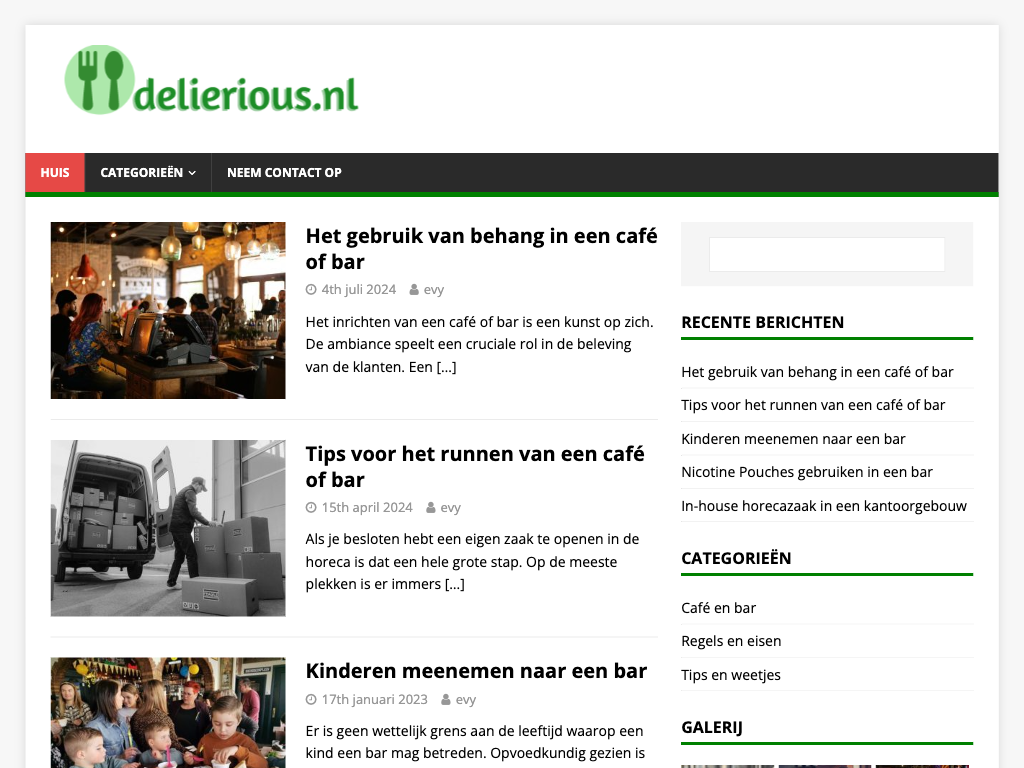Screen dimensions: 1024x768
Task: Open the Neem contact op page
Action: click(284, 172)
